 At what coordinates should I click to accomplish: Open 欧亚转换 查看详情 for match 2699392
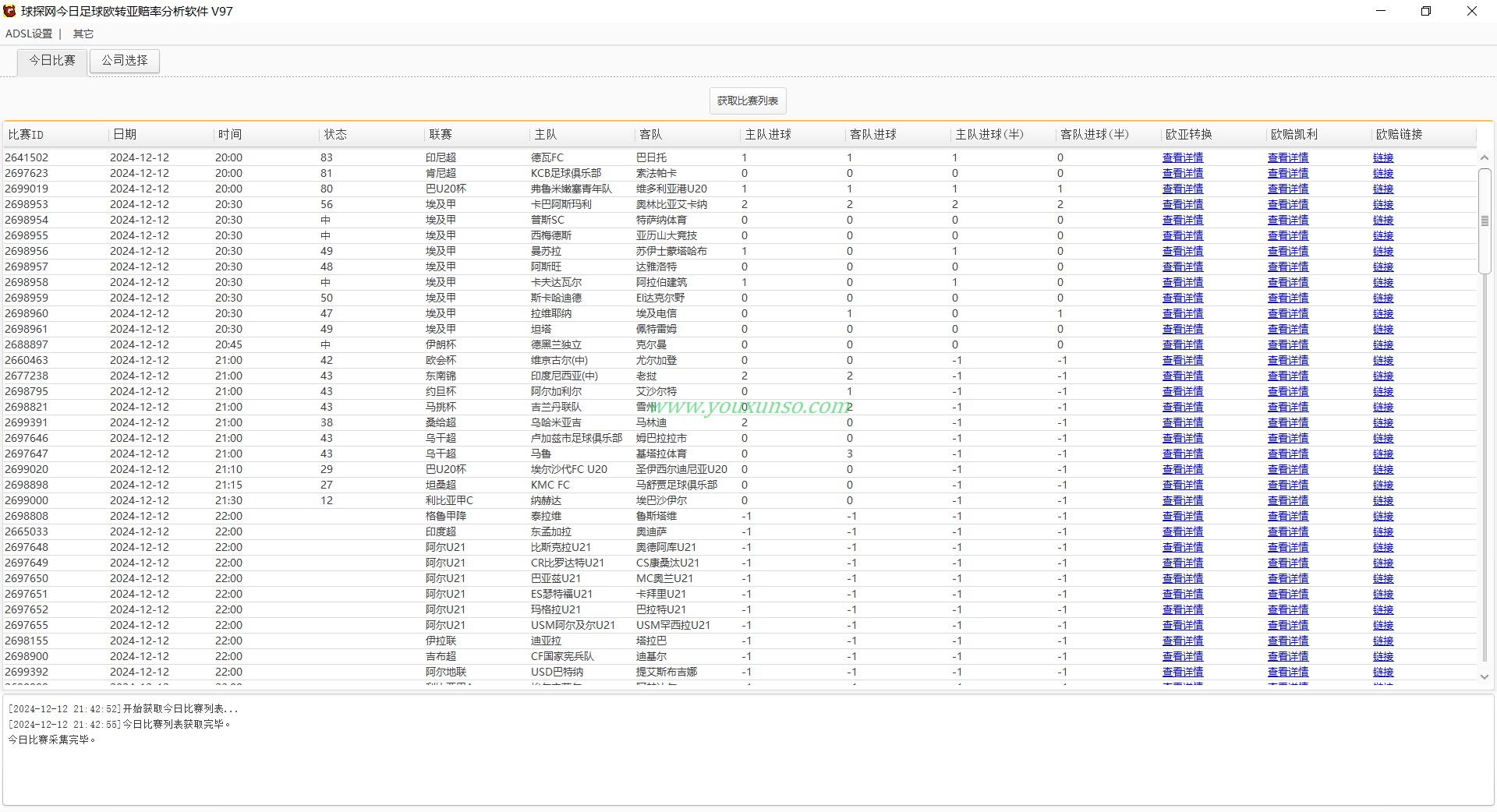pyautogui.click(x=1183, y=672)
